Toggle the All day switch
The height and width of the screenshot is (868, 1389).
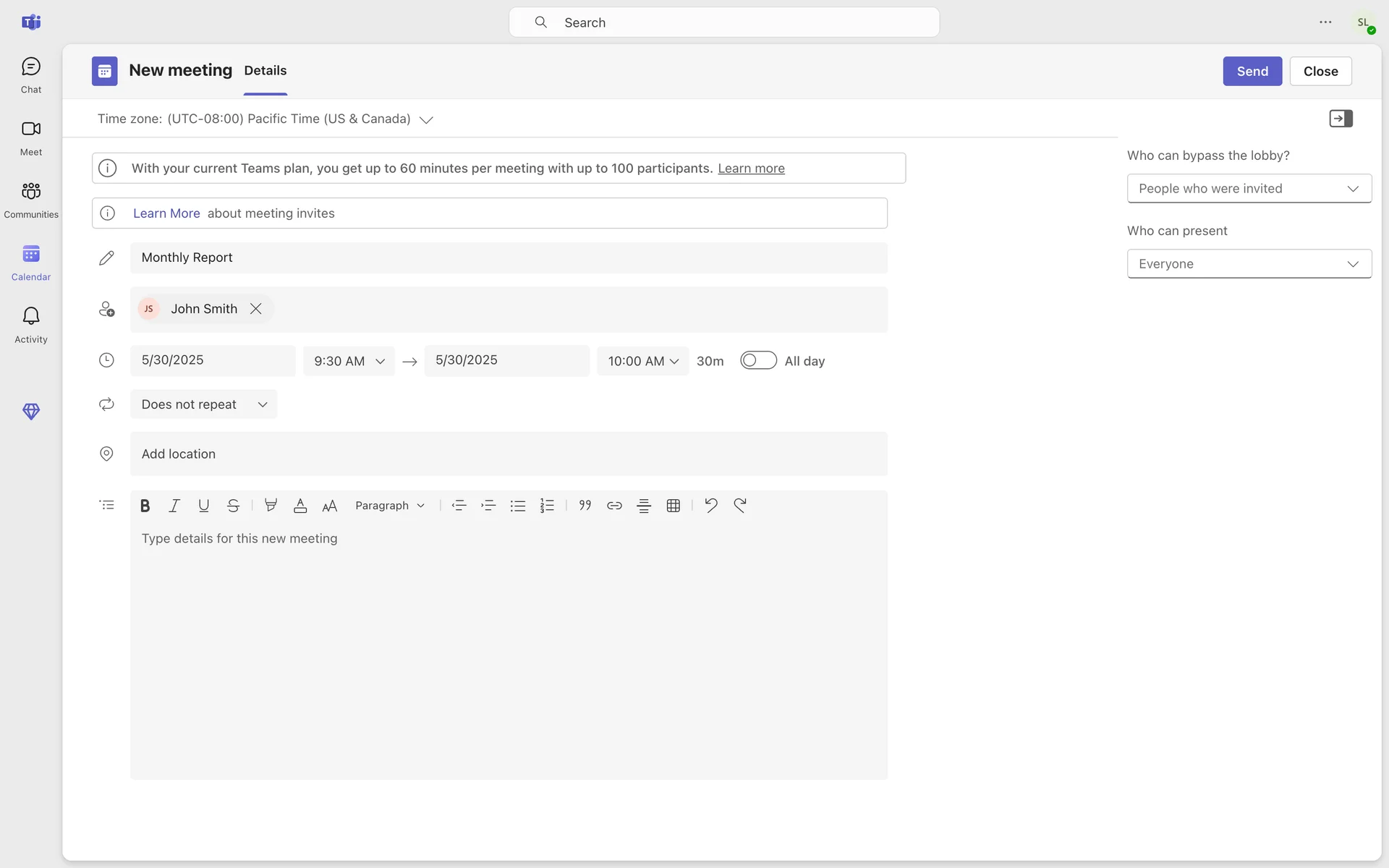click(x=758, y=360)
